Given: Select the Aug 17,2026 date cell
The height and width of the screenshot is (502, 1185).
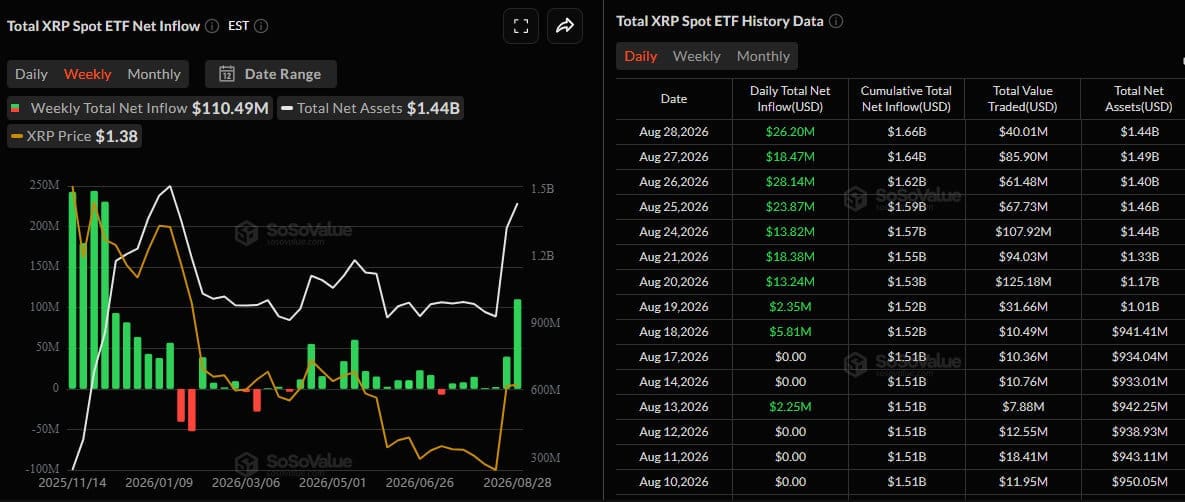Looking at the screenshot, I should tap(674, 356).
